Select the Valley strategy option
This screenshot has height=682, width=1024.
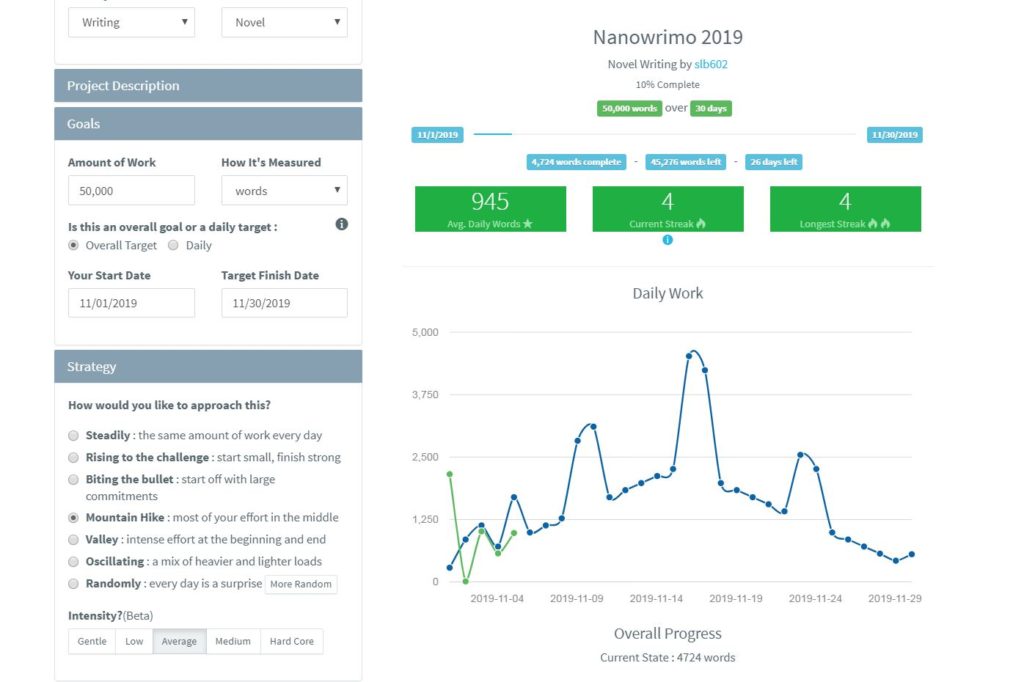click(x=73, y=539)
